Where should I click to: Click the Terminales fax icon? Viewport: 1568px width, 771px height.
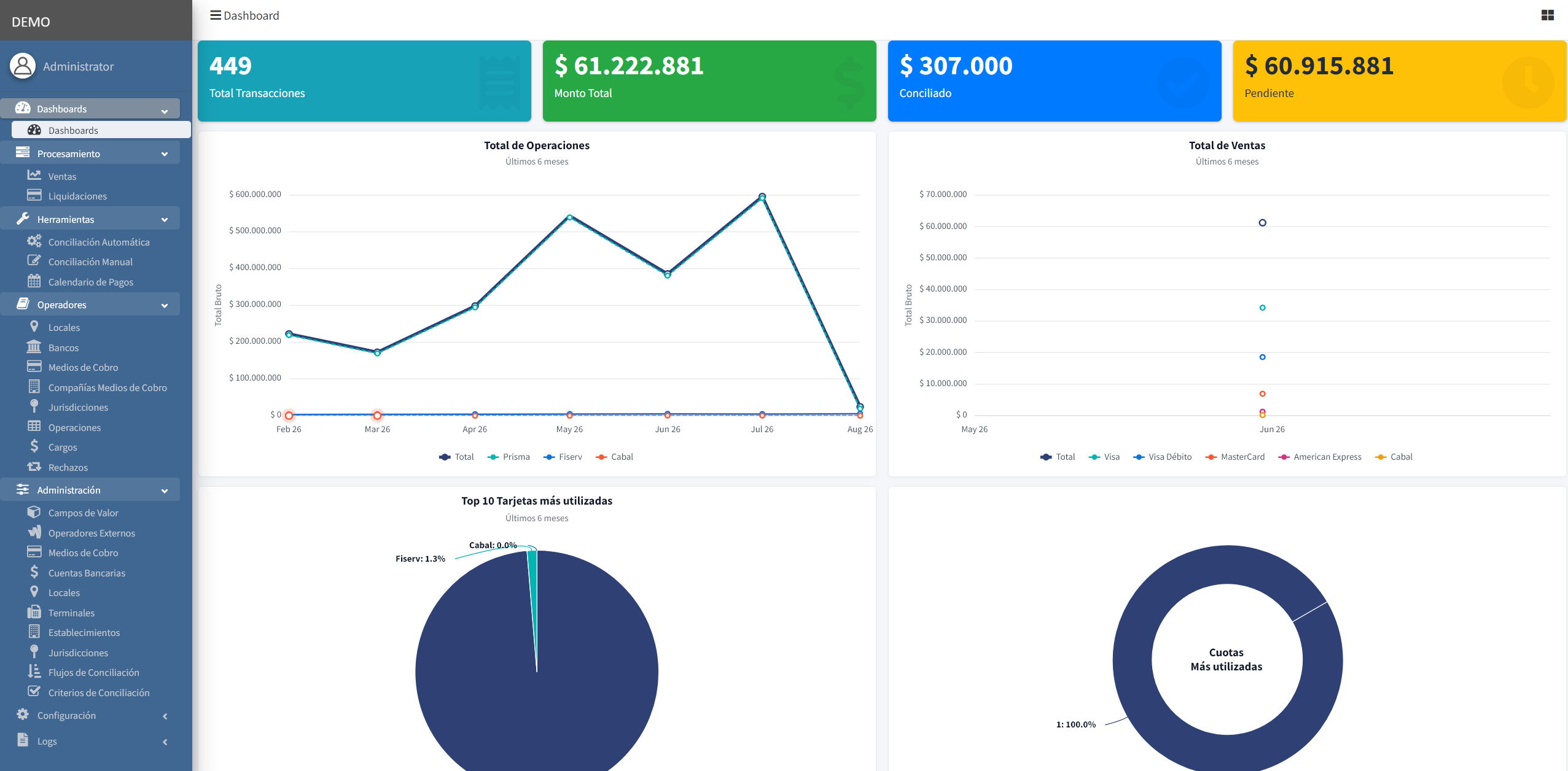[34, 612]
